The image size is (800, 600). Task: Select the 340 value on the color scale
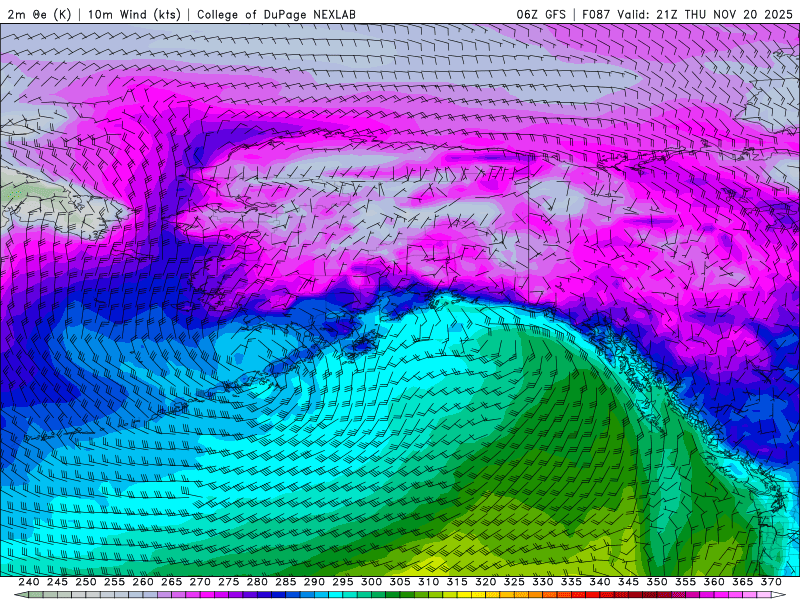pos(600,582)
